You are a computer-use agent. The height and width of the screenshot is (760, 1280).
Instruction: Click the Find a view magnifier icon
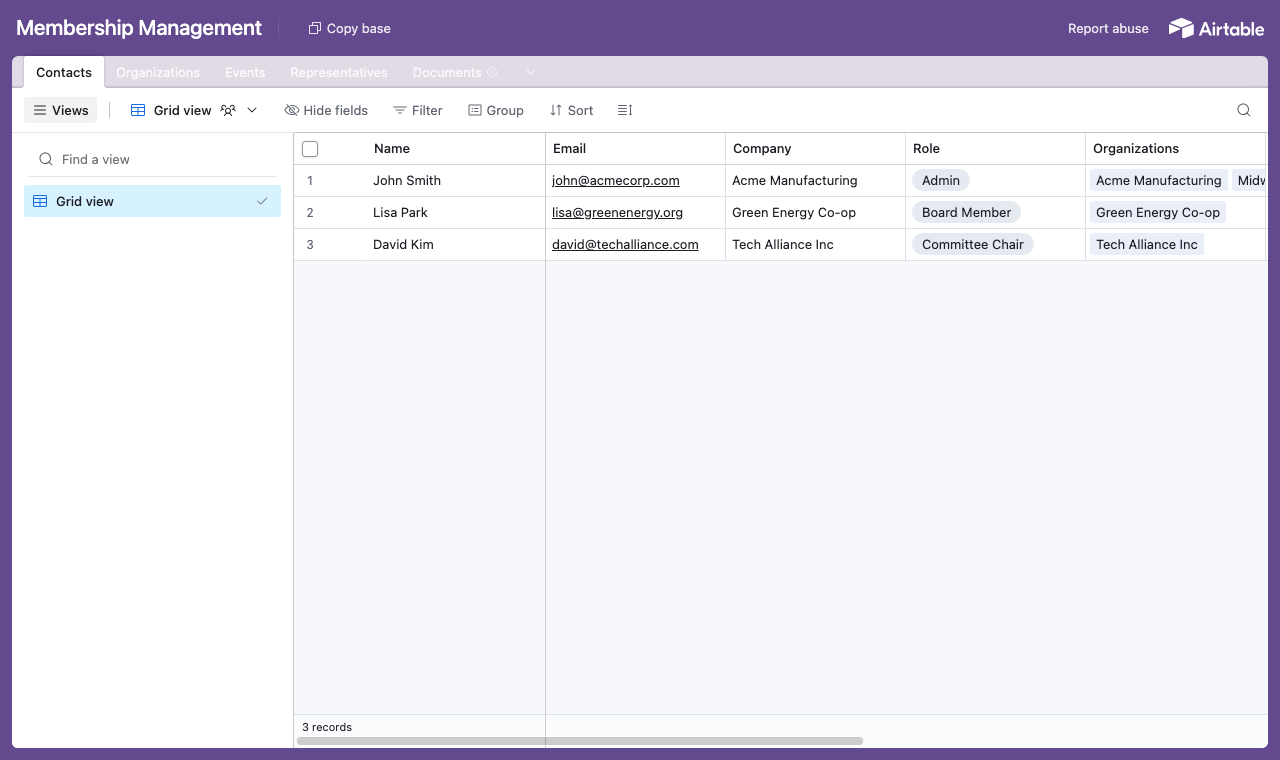[x=46, y=159]
